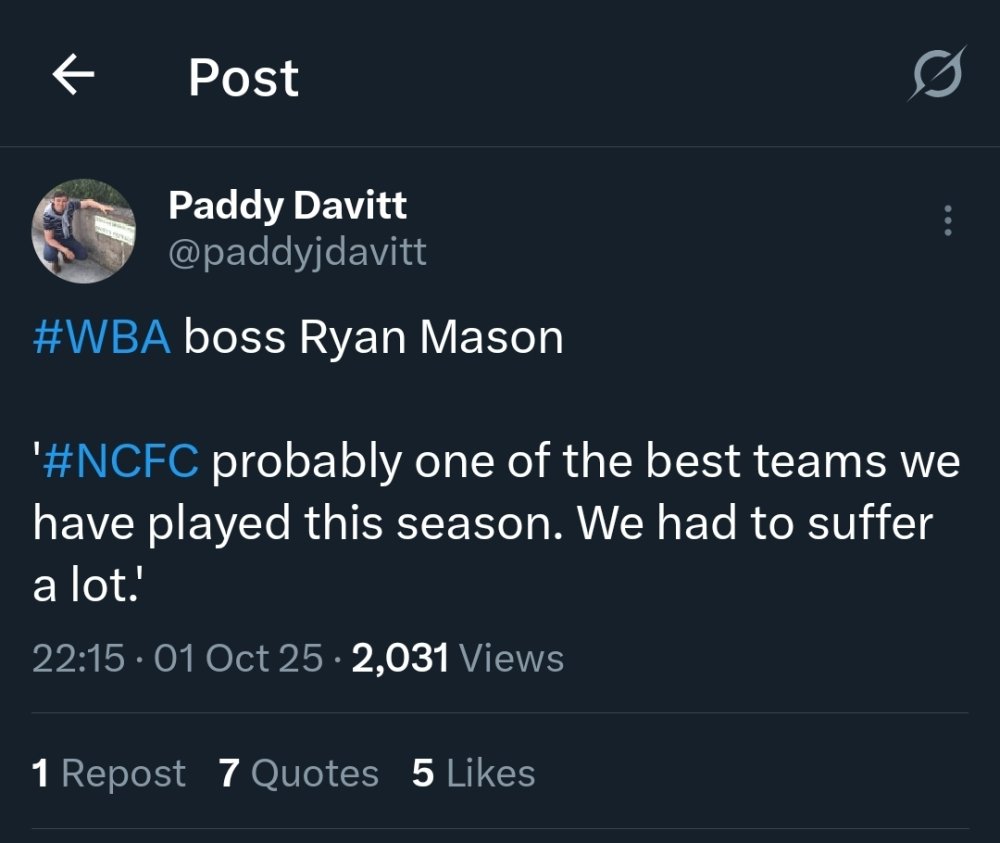See who gave the 5 Likes
This screenshot has height=843, width=1000.
473,773
